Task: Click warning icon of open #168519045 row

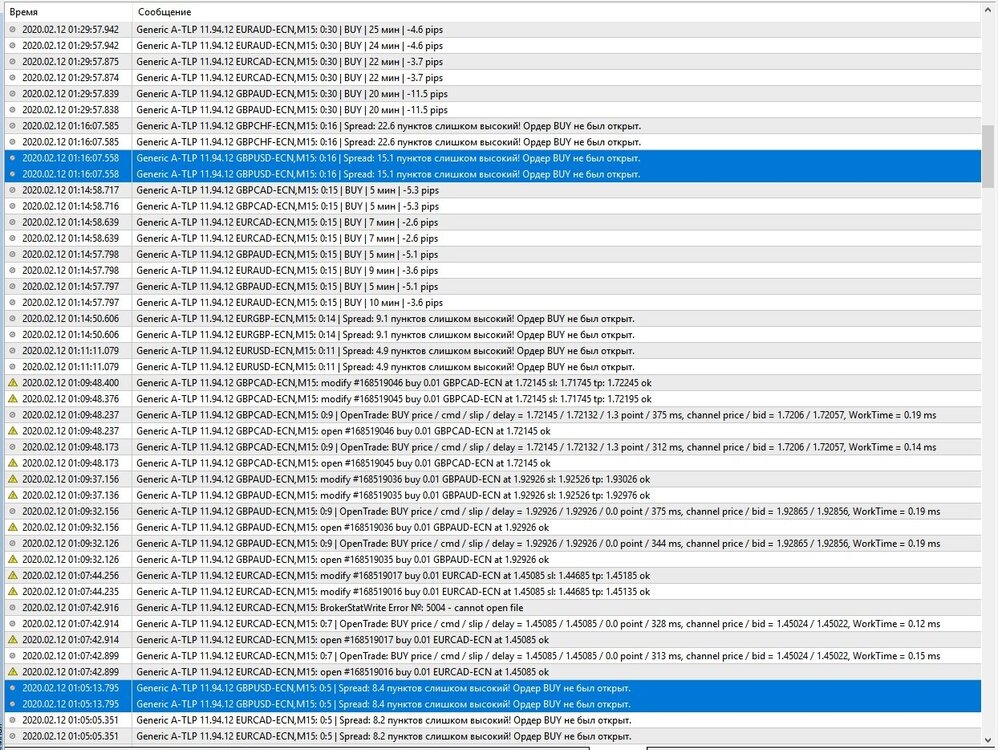Action: [x=12, y=463]
